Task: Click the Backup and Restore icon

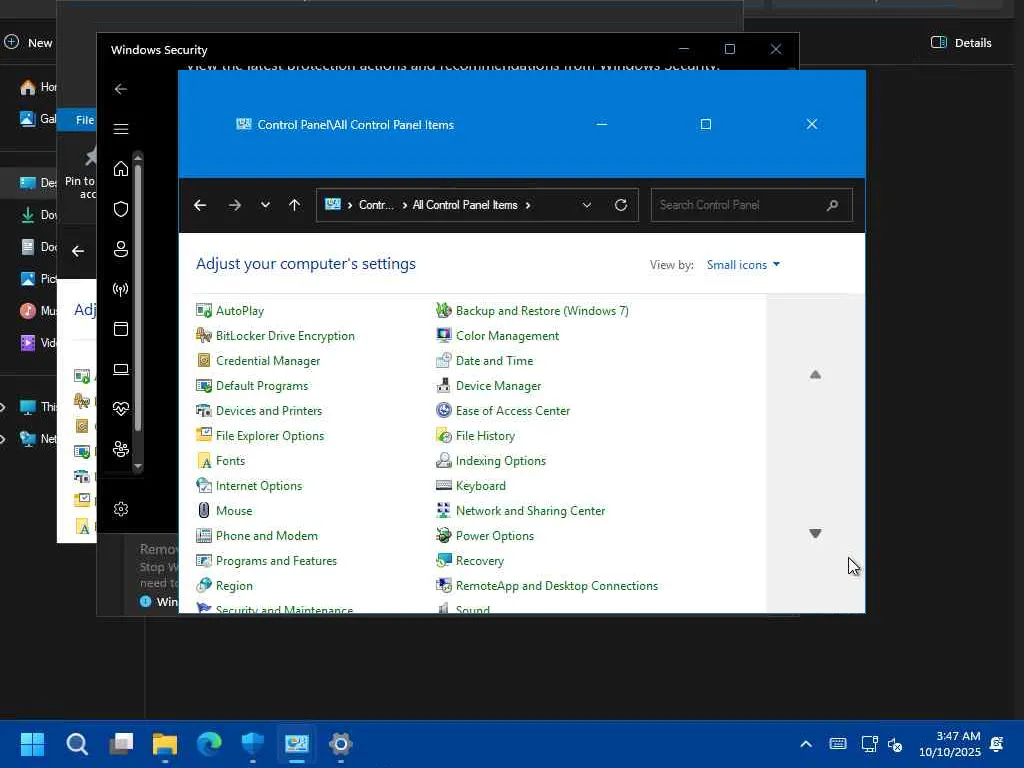Action: [443, 311]
